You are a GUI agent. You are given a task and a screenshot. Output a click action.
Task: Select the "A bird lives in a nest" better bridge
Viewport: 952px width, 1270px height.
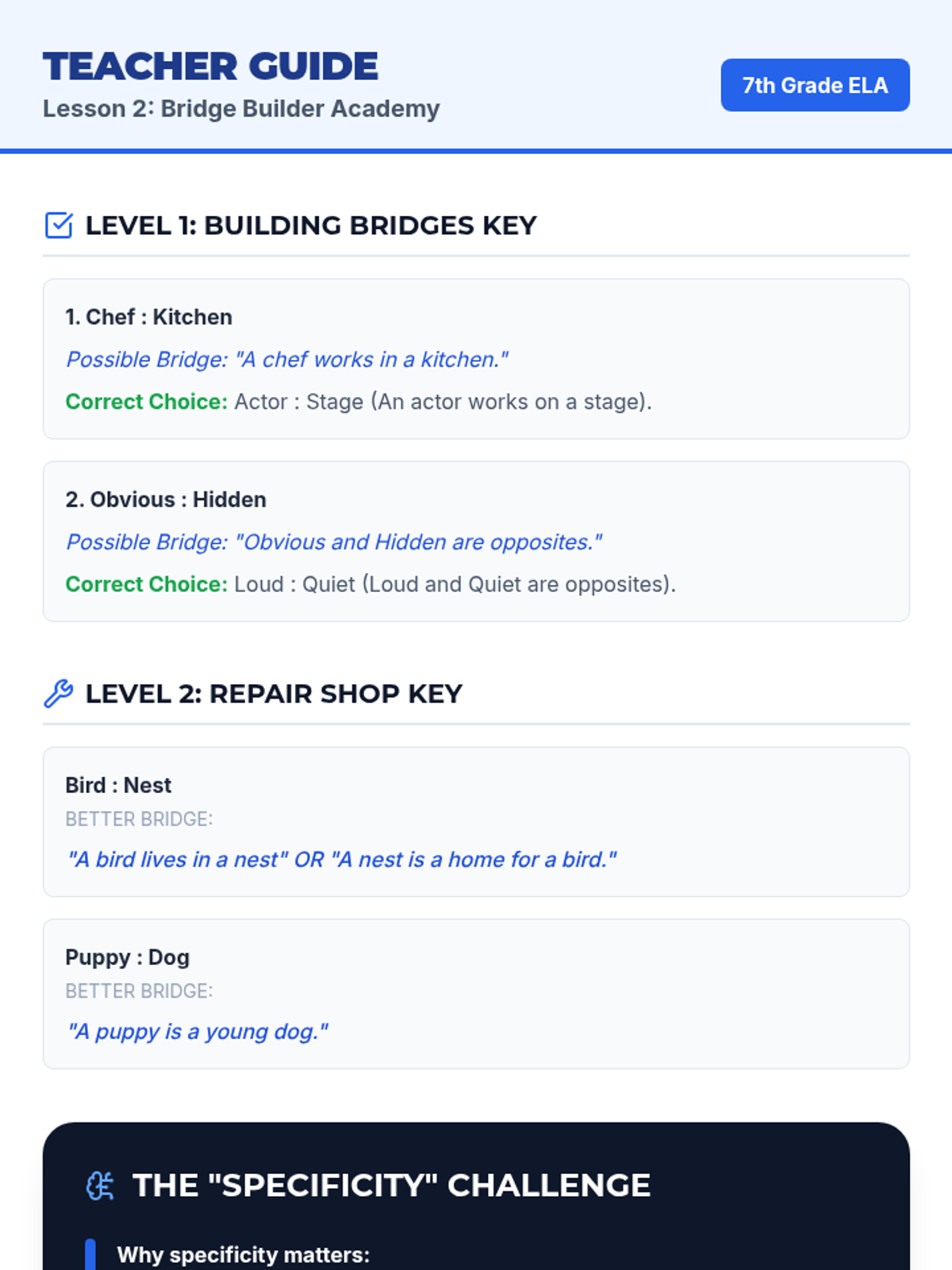(342, 860)
